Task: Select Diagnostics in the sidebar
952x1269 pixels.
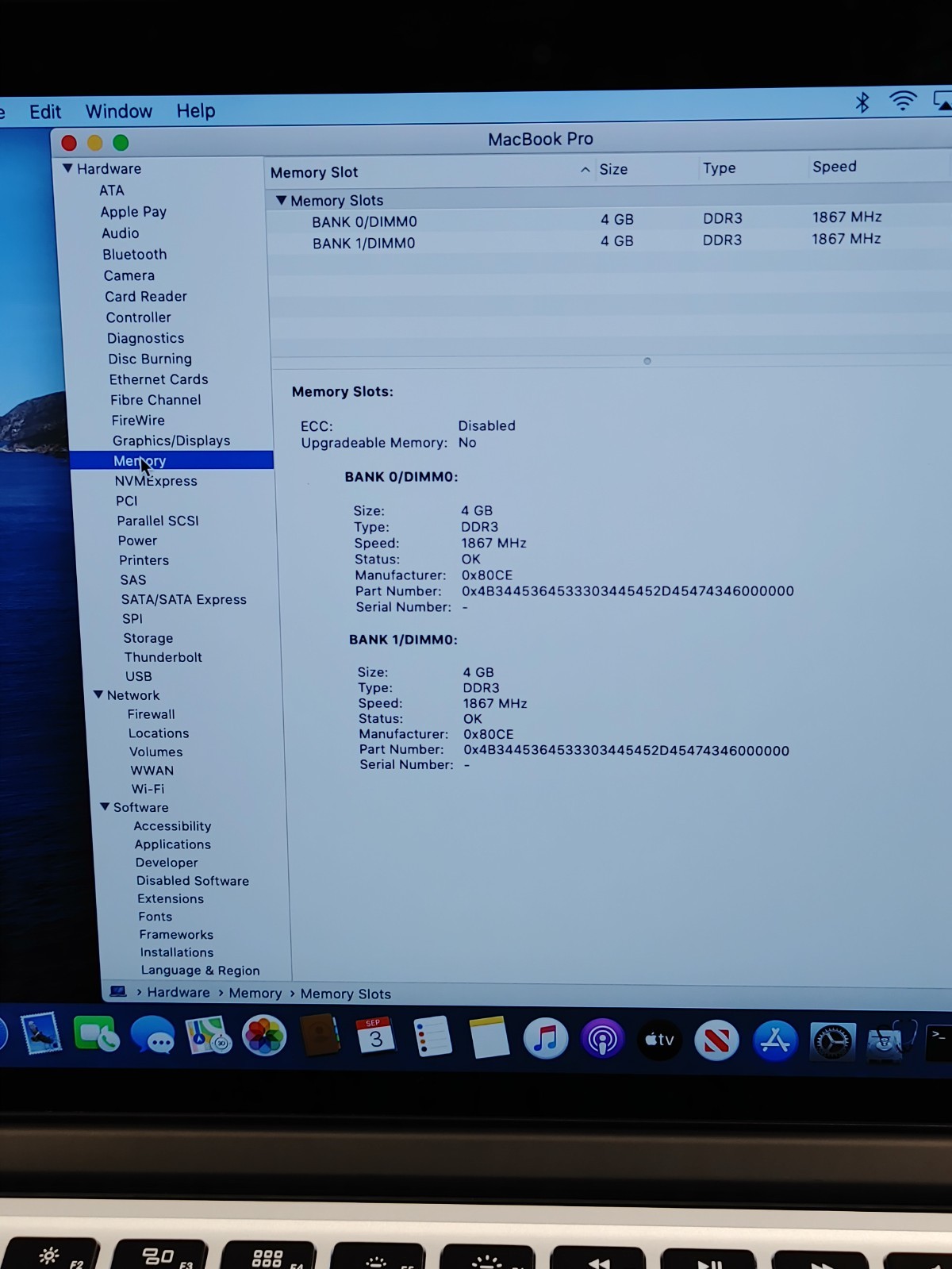Action: click(146, 338)
